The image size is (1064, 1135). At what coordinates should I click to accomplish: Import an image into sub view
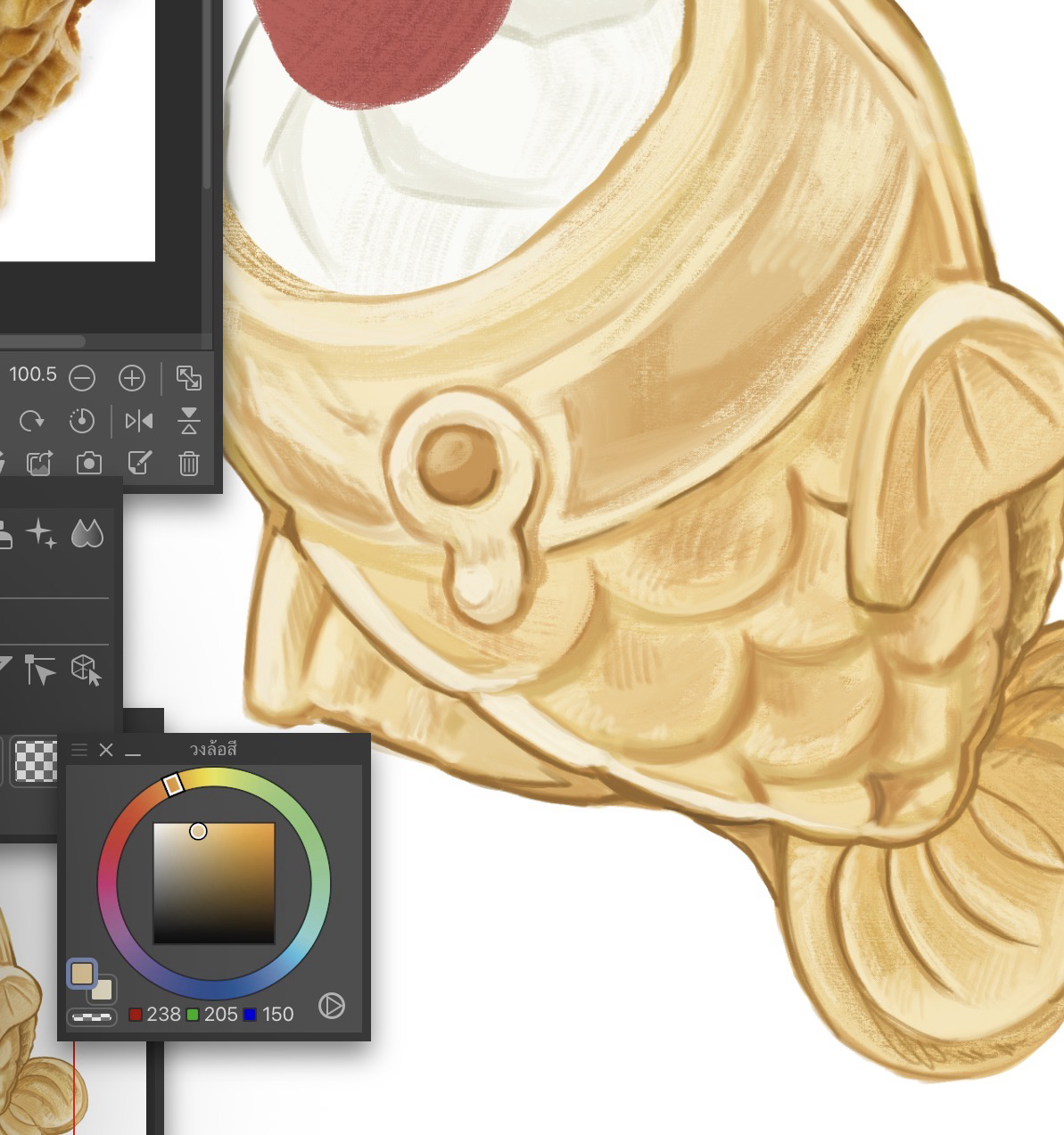39,463
